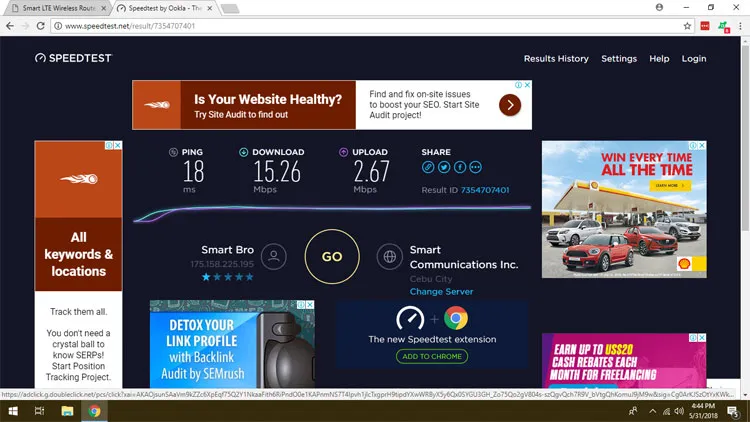The width and height of the screenshot is (750, 422).
Task: Rate Smart Bro with first star
Action: (206, 277)
